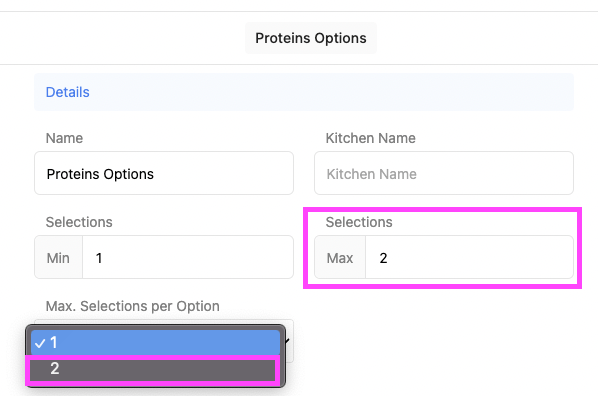Click the empty Kitchen Name input
The height and width of the screenshot is (396, 598).
(x=444, y=173)
